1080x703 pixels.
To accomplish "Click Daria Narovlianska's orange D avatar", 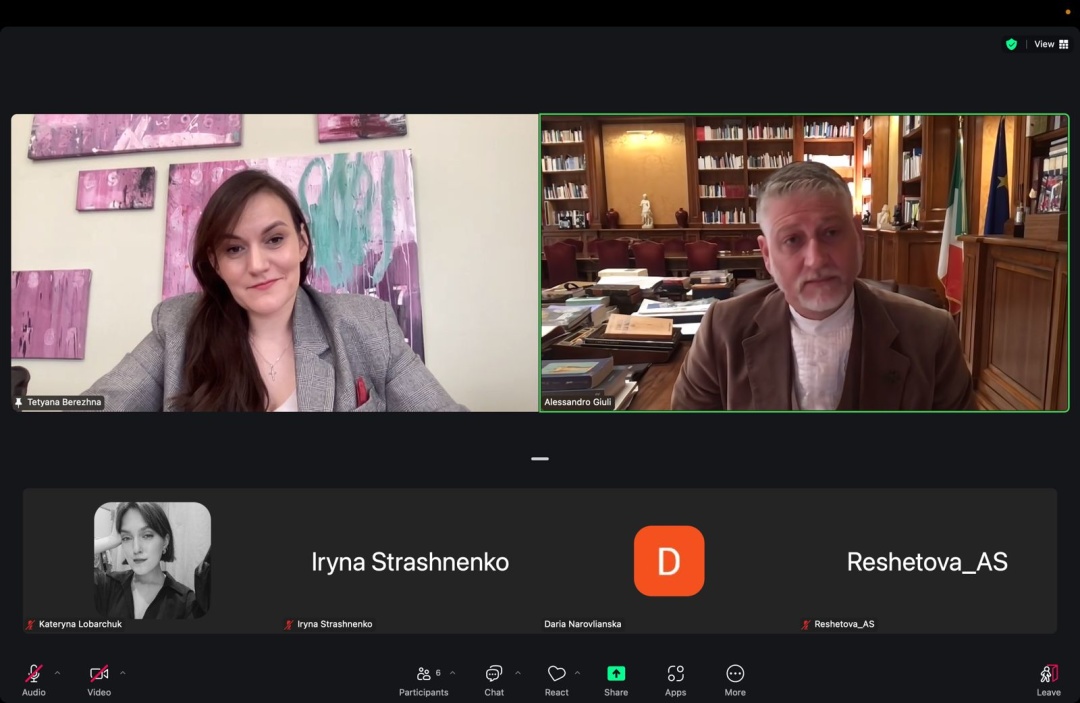I will 669,561.
